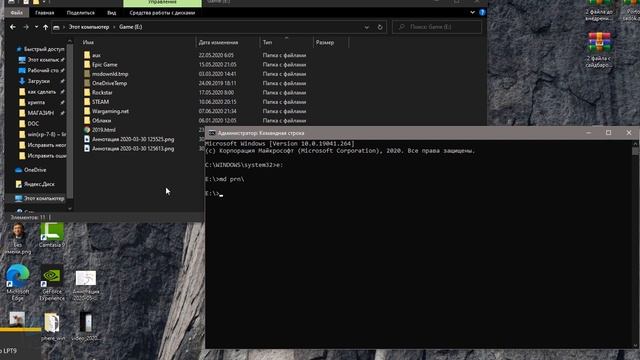This screenshot has height=360, width=640.
Task: Select the 2 файла до внедрени archive
Action: (x=599, y=11)
